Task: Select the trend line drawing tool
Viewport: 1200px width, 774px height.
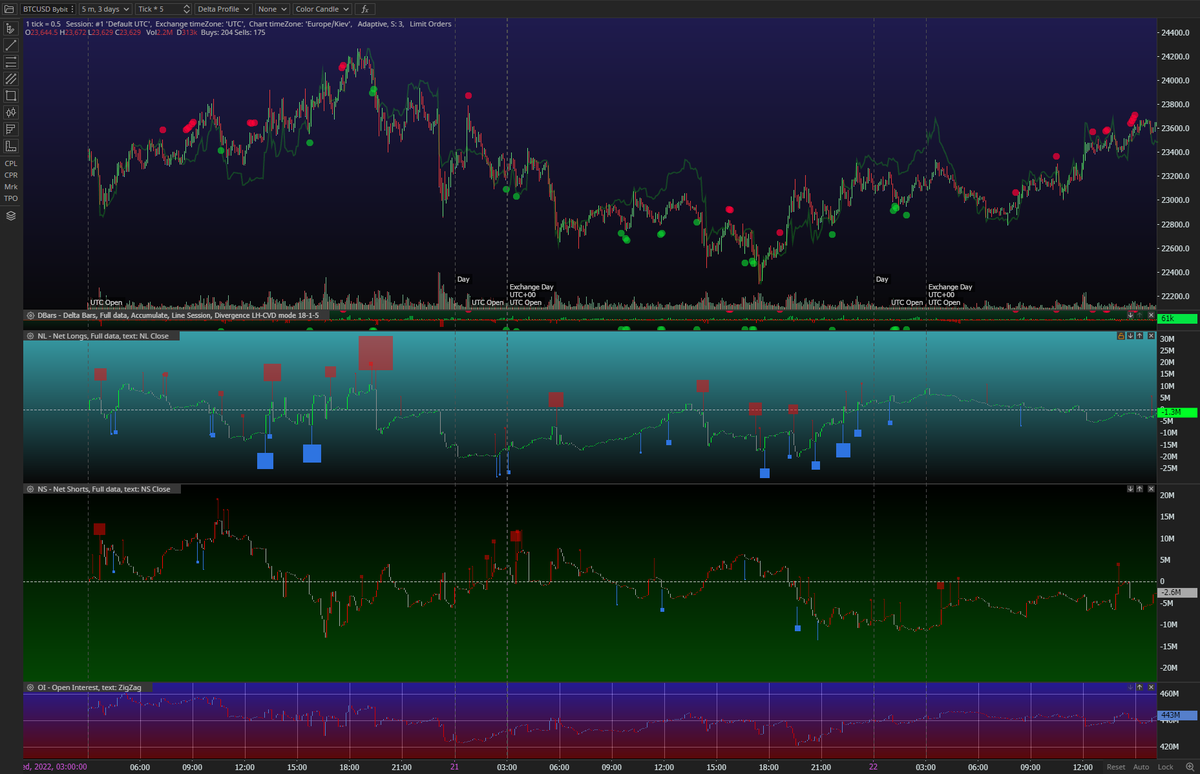Action: tap(10, 45)
